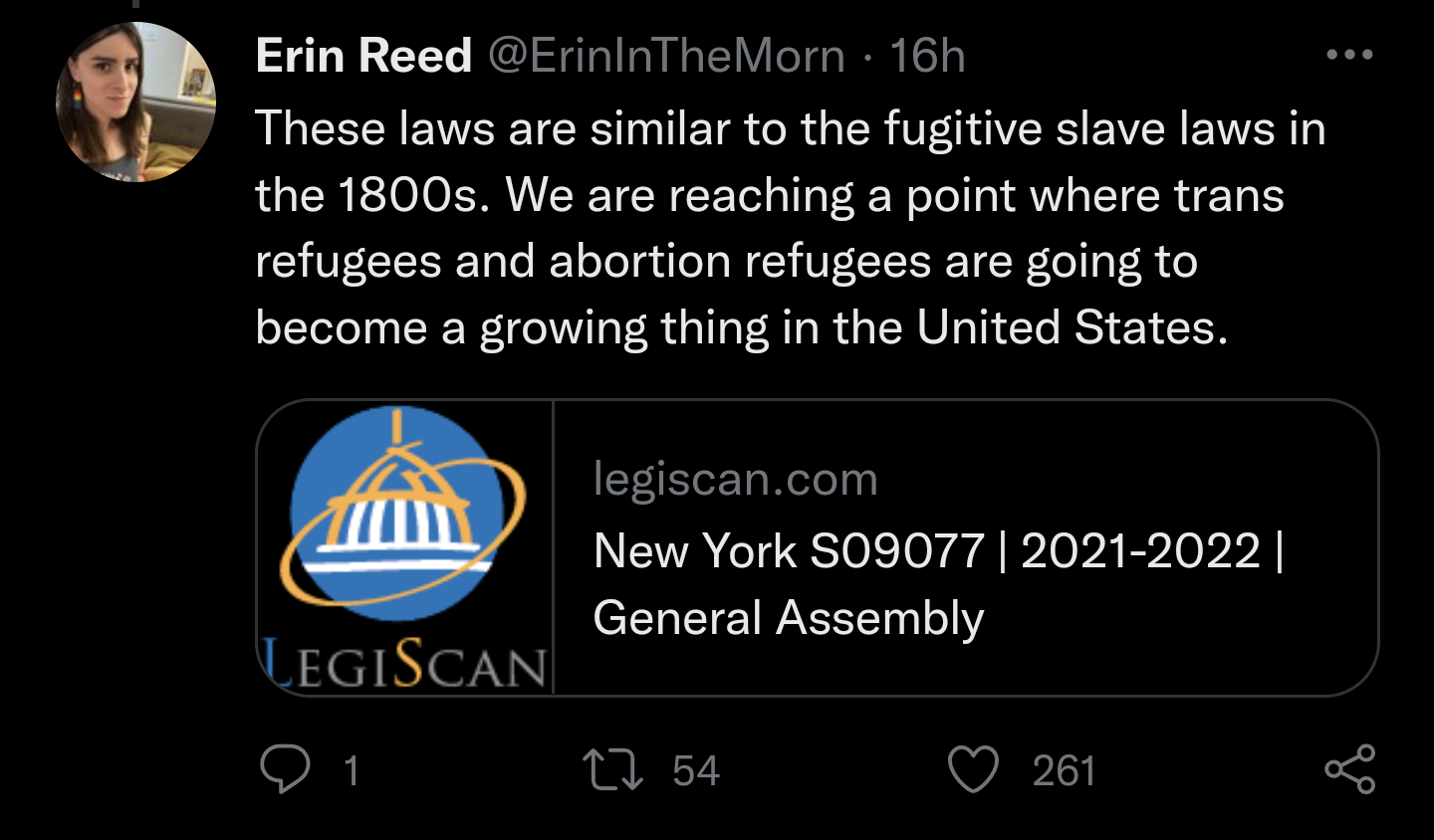Like the tweet with the heart icon
The height and width of the screenshot is (840, 1434).
(973, 770)
